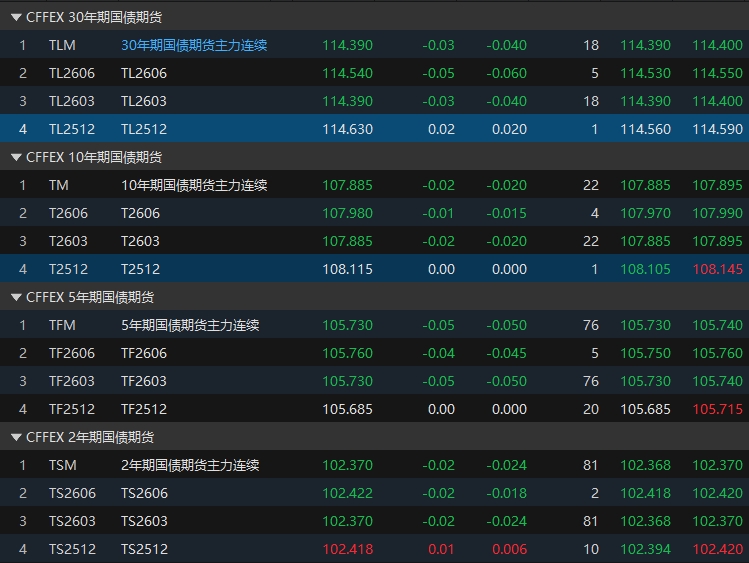The height and width of the screenshot is (563, 749).
Task: Click the 105.685 last price of TF2512
Action: pyautogui.click(x=347, y=409)
